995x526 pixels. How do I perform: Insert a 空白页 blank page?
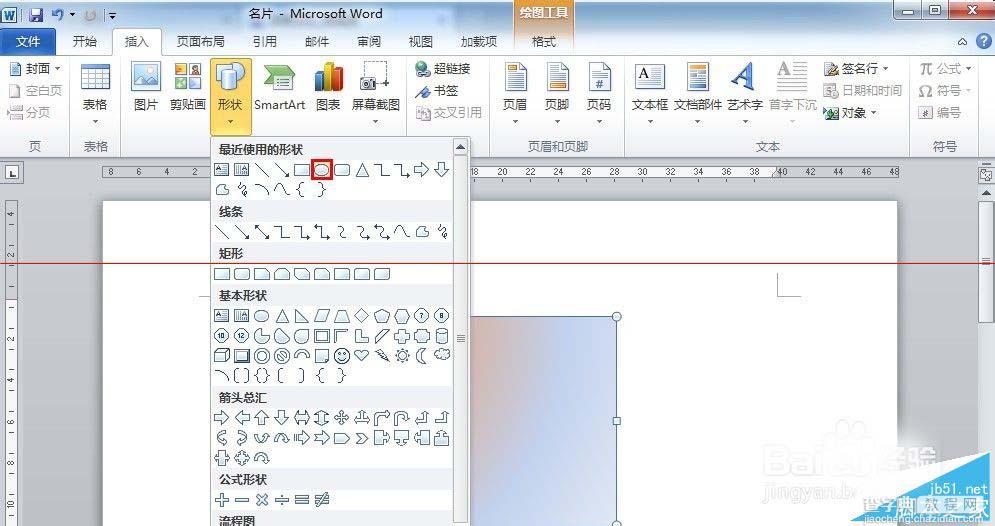point(36,91)
